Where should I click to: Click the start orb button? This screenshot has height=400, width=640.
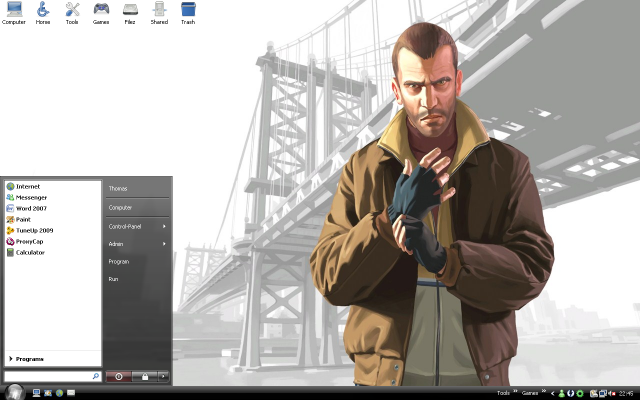[15, 392]
